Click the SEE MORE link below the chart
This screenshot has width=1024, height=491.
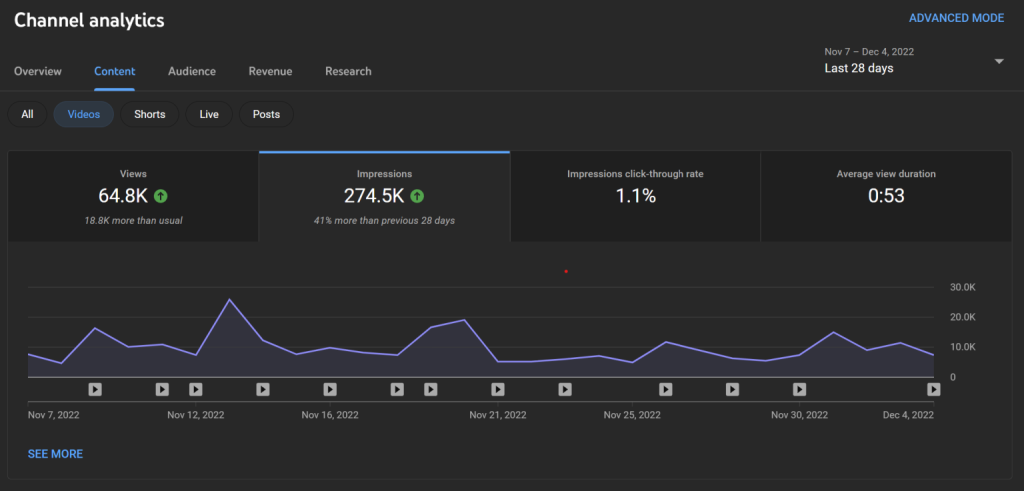click(x=55, y=454)
